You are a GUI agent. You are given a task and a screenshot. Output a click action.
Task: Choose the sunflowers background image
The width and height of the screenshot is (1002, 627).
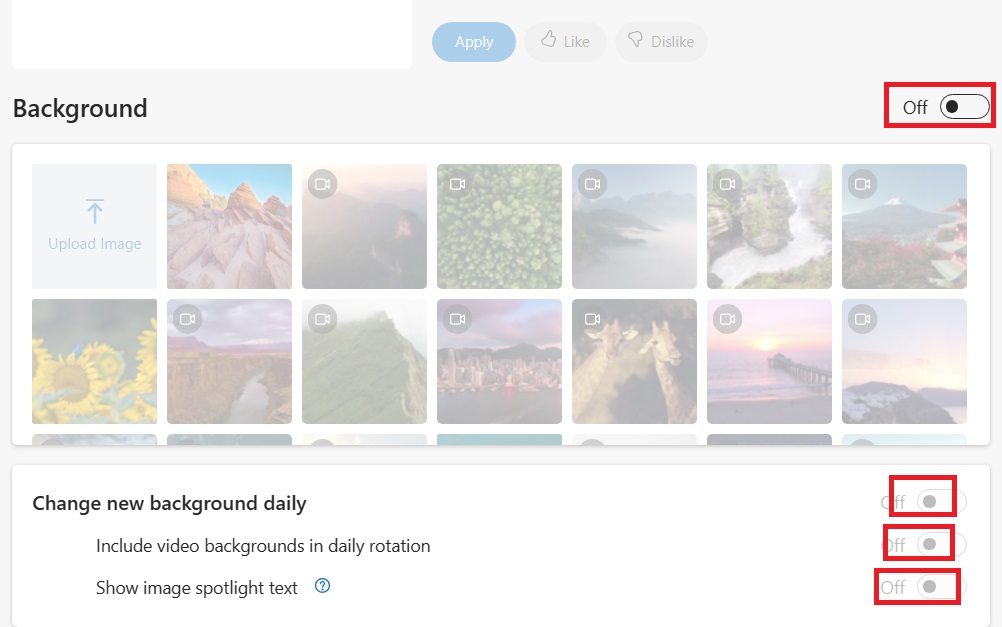pos(94,361)
